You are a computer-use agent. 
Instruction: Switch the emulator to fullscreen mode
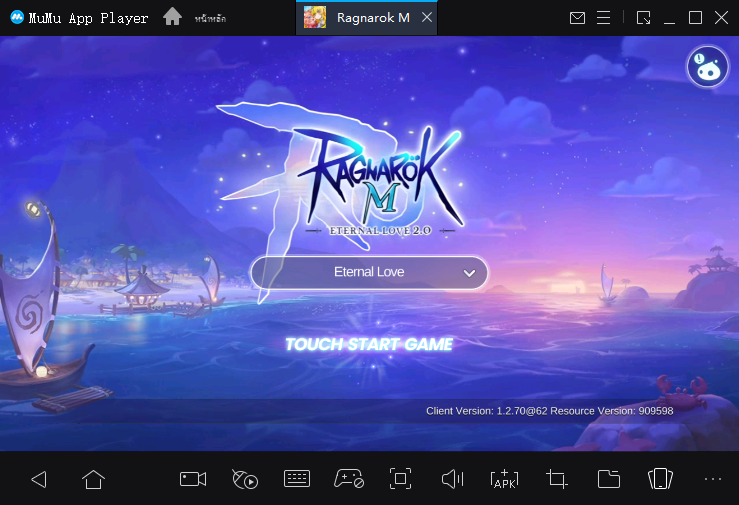click(x=400, y=479)
